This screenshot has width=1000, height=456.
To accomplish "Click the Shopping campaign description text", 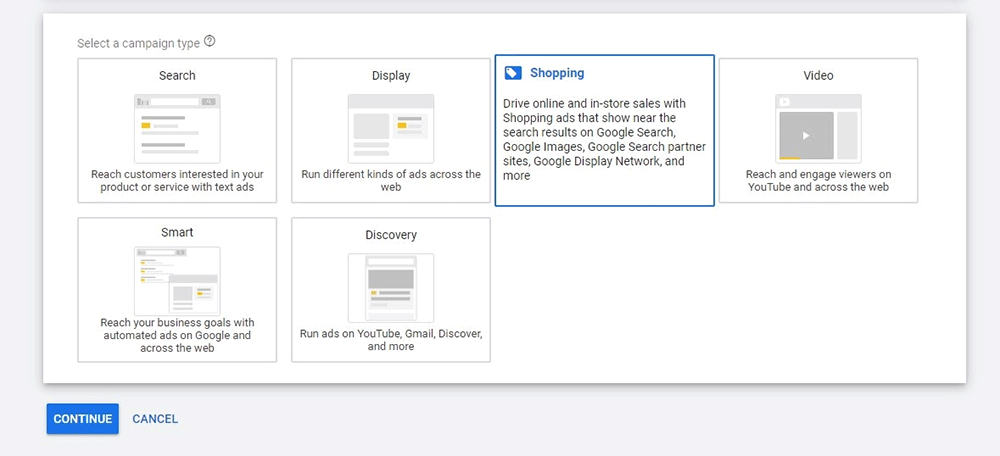I will click(604, 139).
